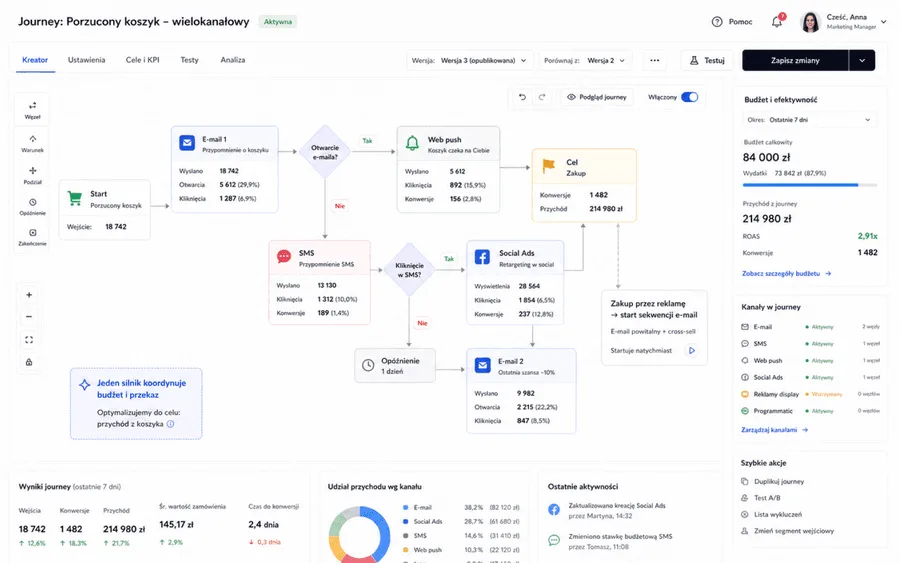Click info icon next to przychód z koszyka
Image resolution: width=900 pixels, height=563 pixels.
[x=170, y=424]
